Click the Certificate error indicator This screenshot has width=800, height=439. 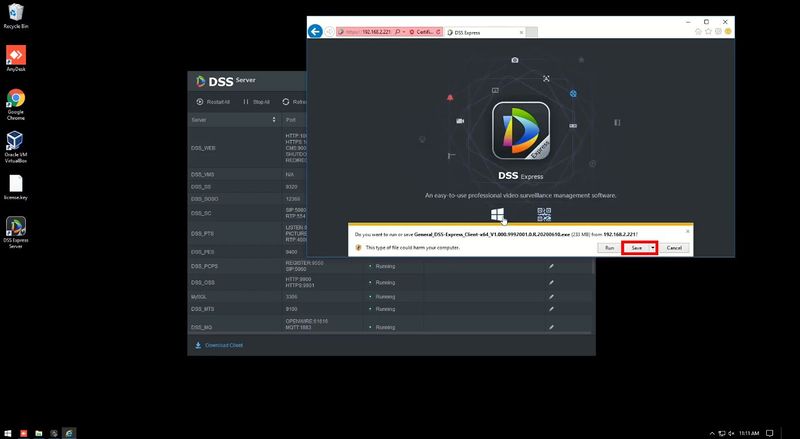click(421, 32)
